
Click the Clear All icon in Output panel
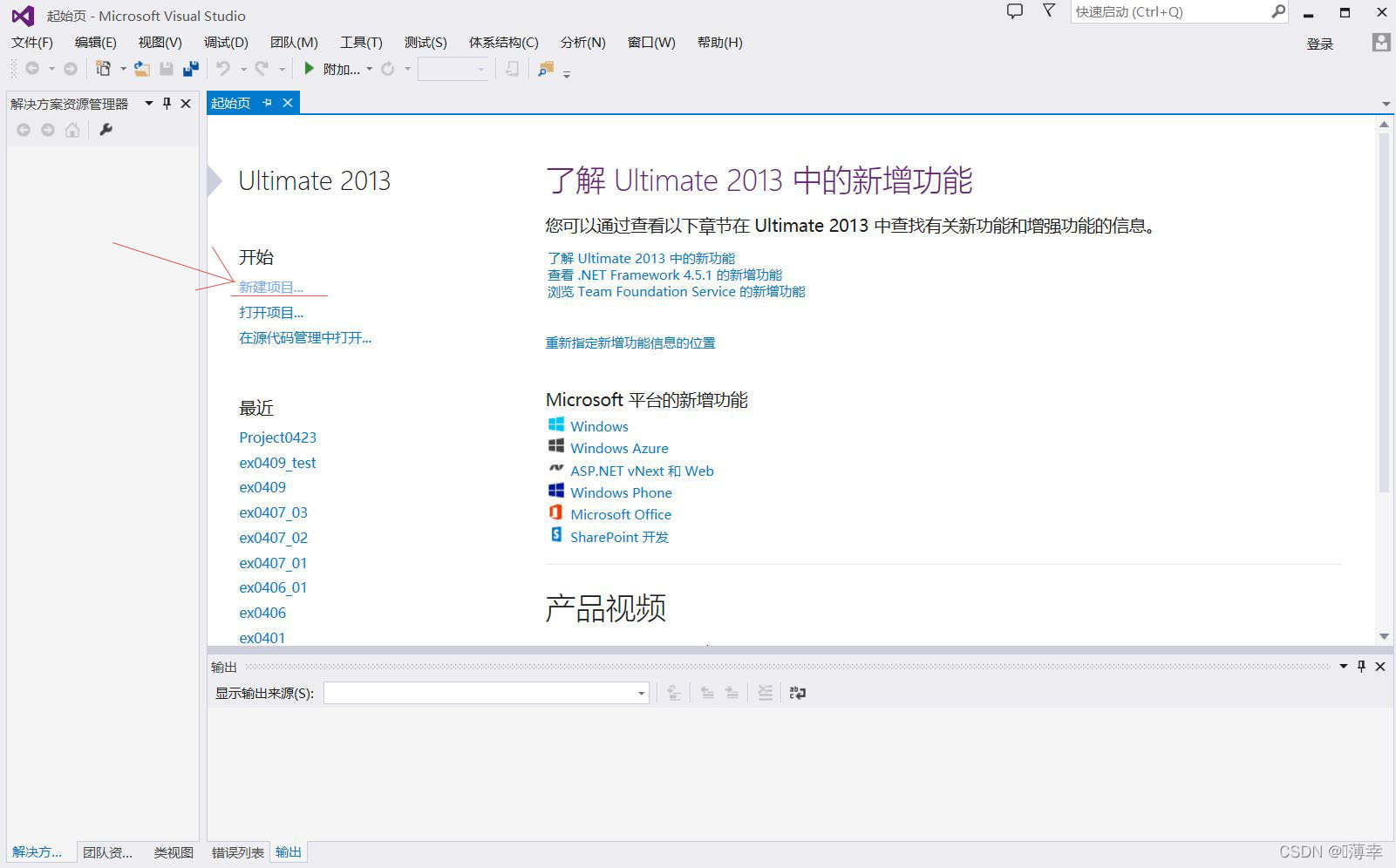765,693
